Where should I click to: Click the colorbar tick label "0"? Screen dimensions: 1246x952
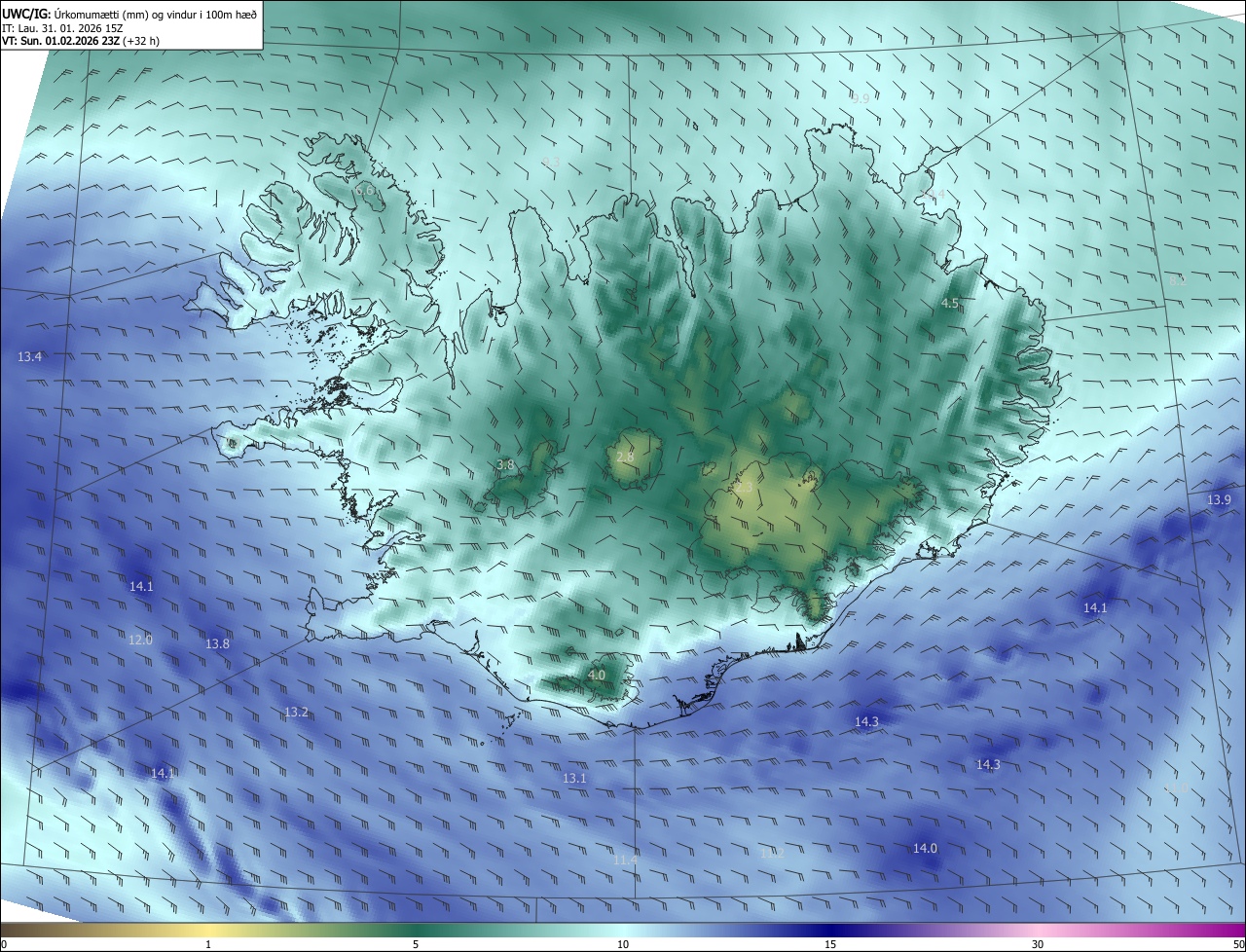(x=4, y=944)
